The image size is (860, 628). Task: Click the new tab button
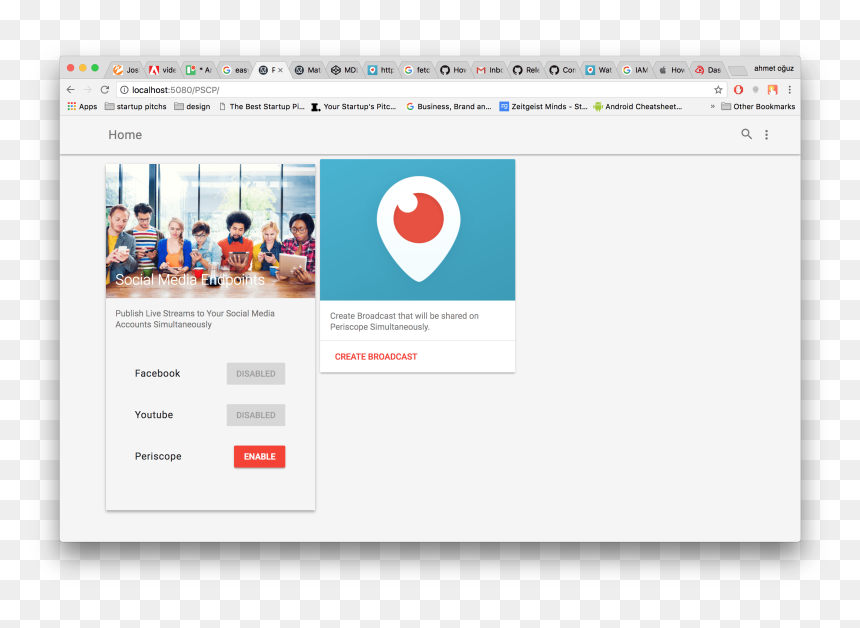point(738,70)
